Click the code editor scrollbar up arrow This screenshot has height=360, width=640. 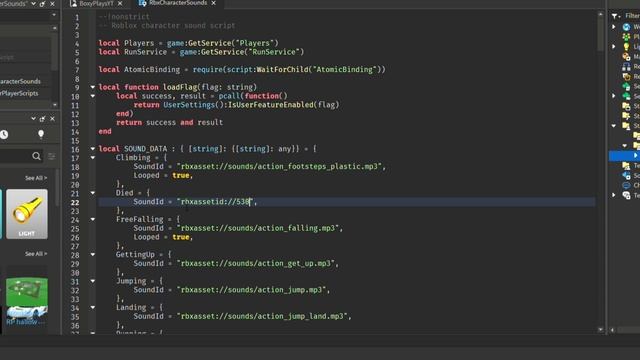[x=600, y=14]
